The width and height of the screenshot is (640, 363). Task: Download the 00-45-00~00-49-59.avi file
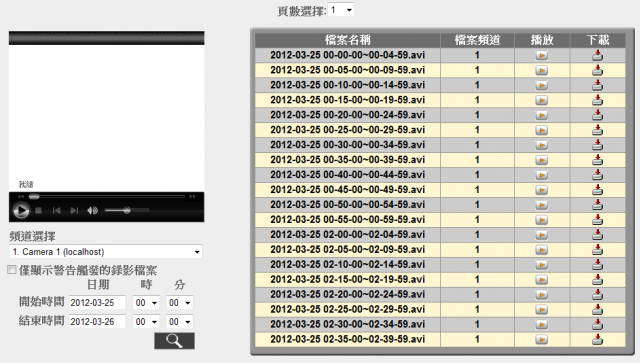597,190
